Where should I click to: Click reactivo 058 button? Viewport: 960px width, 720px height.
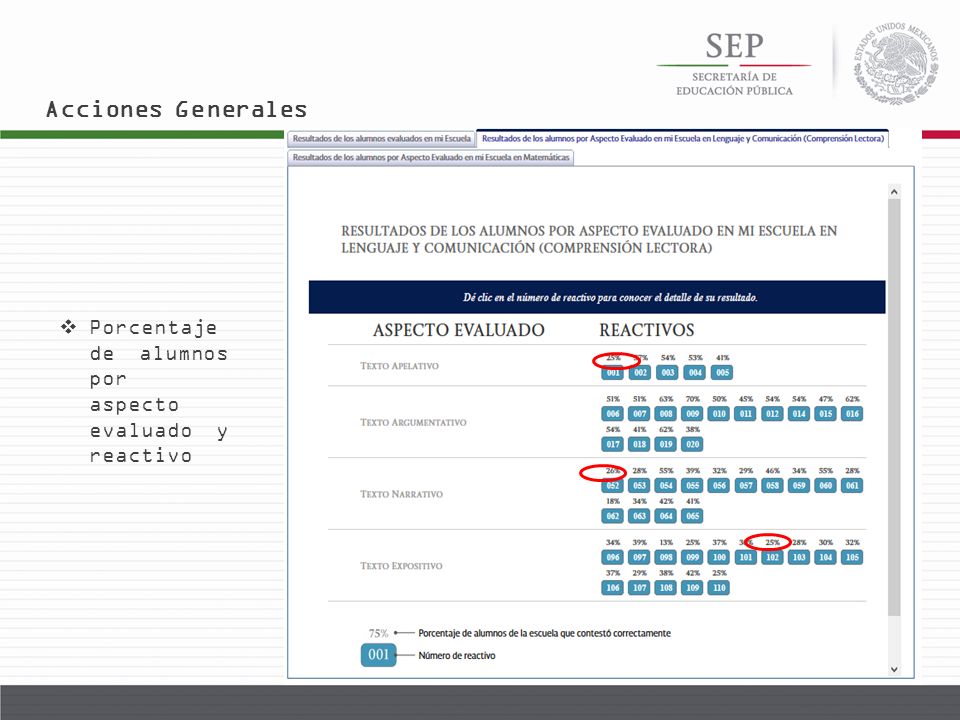[773, 486]
